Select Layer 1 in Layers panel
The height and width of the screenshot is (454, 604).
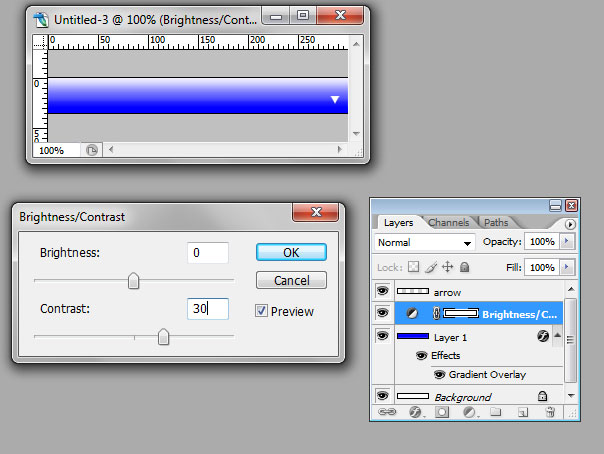pos(473,336)
